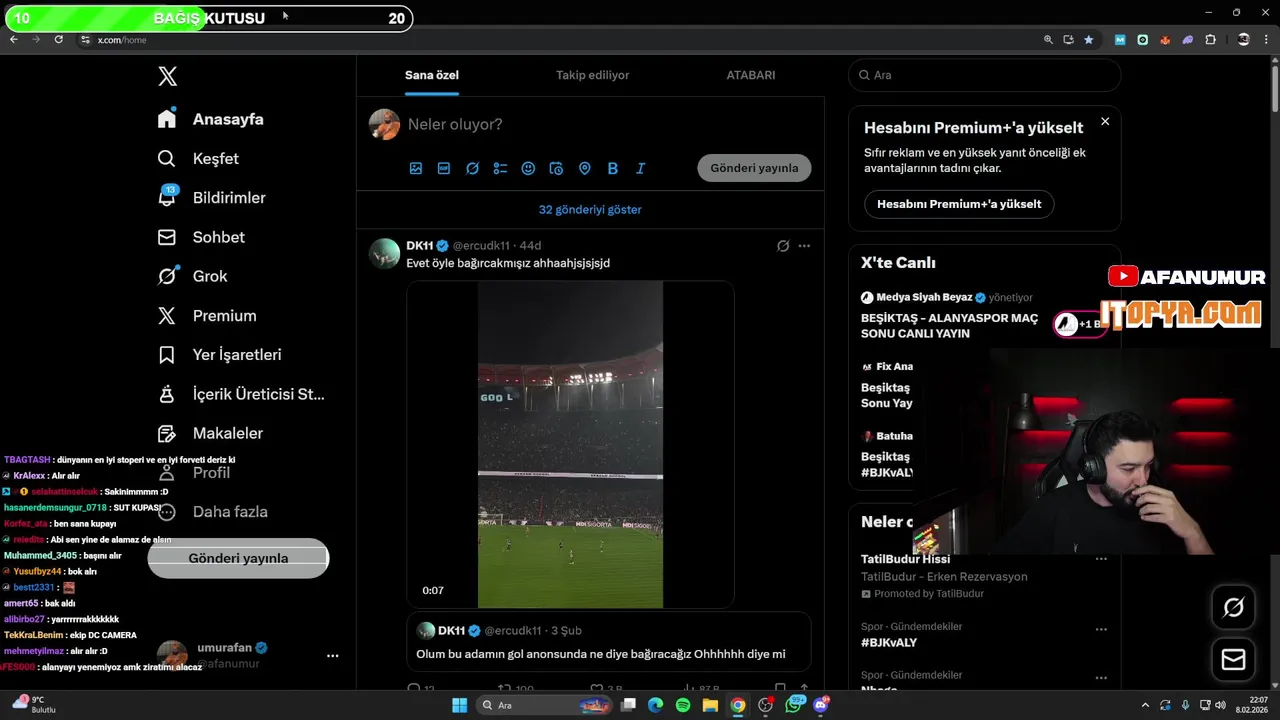Add media with the image icon
Image resolution: width=1280 pixels, height=720 pixels.
coord(416,168)
